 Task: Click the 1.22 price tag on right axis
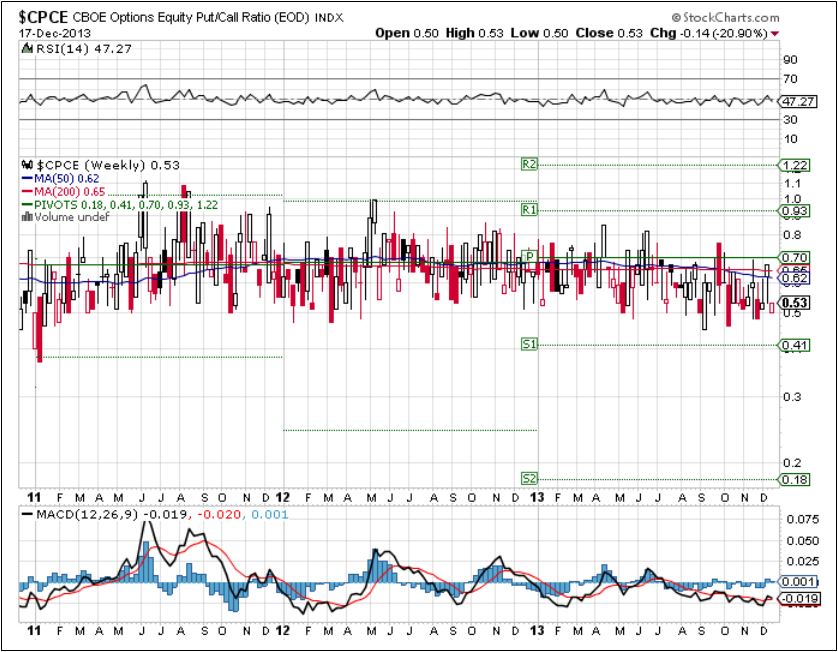(795, 166)
